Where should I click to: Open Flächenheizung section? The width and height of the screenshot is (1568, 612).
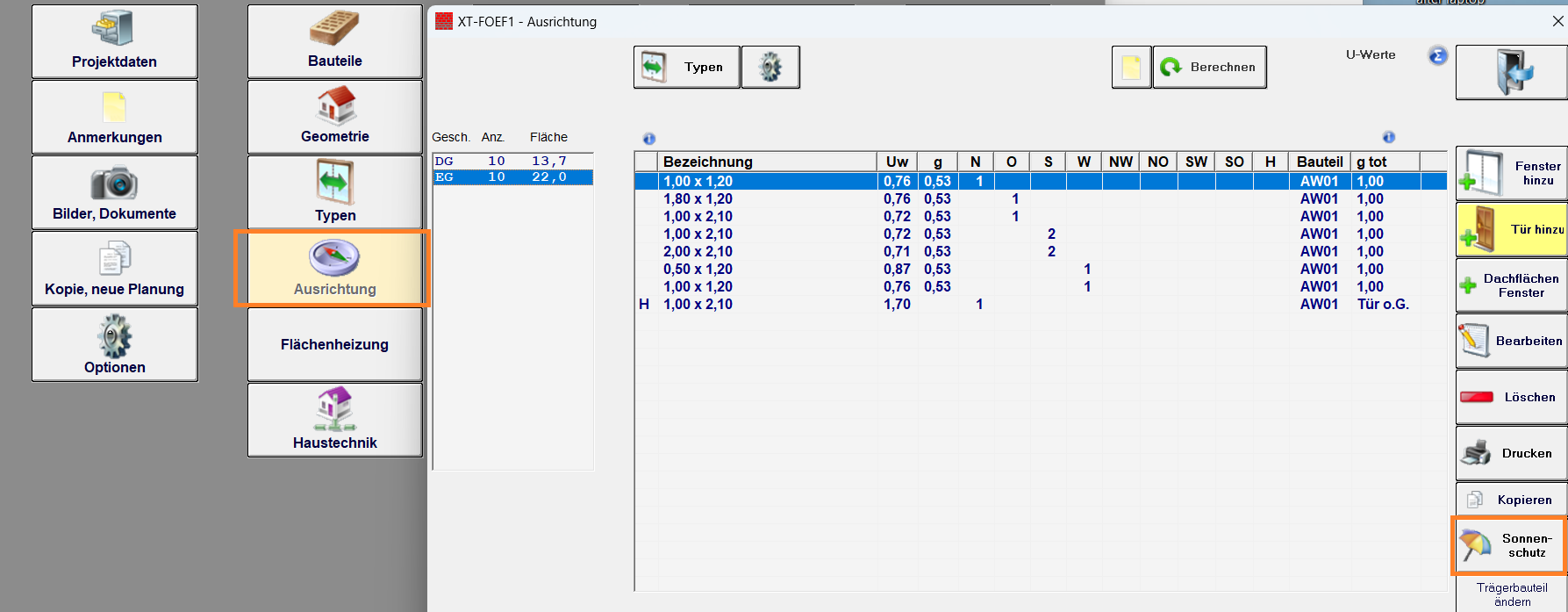(x=334, y=344)
